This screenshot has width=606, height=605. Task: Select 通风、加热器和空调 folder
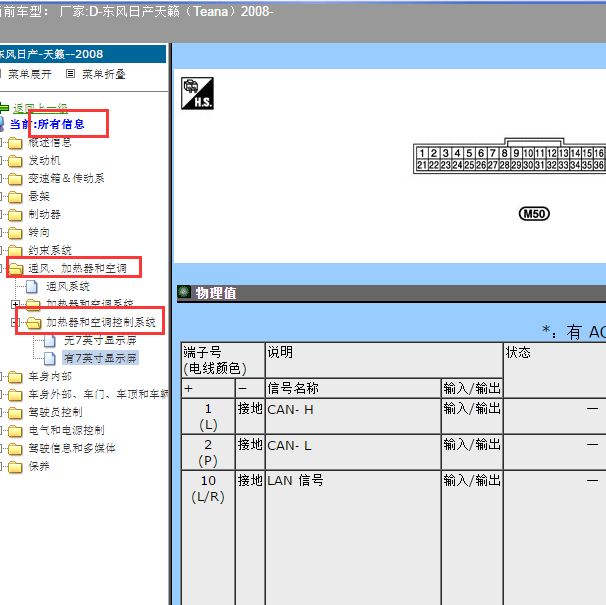tap(77, 268)
